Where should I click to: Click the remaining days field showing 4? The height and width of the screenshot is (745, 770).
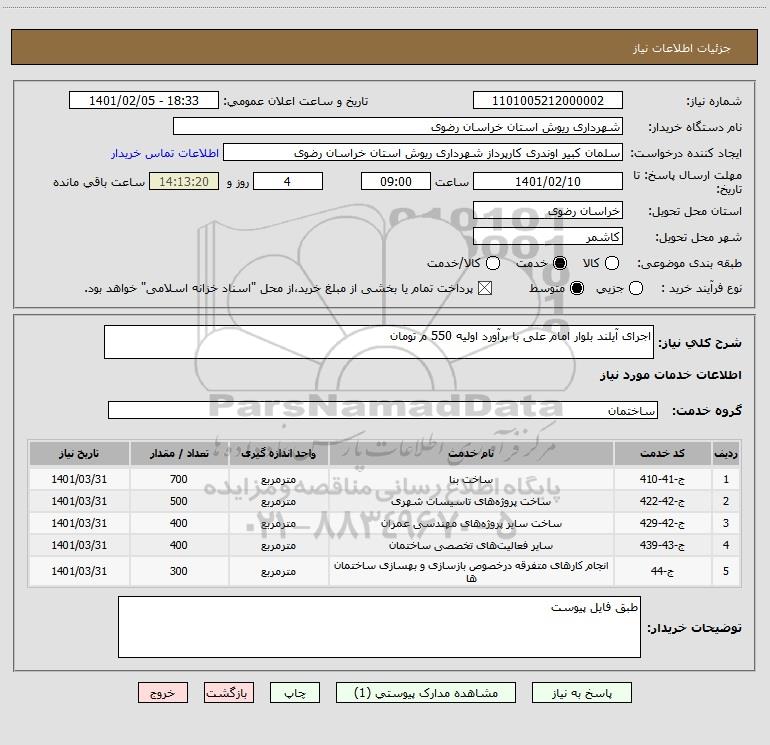tap(288, 181)
